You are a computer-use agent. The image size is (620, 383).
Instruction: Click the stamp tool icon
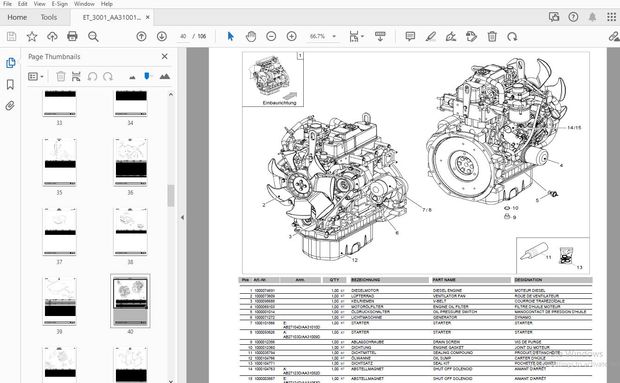[x=471, y=37]
